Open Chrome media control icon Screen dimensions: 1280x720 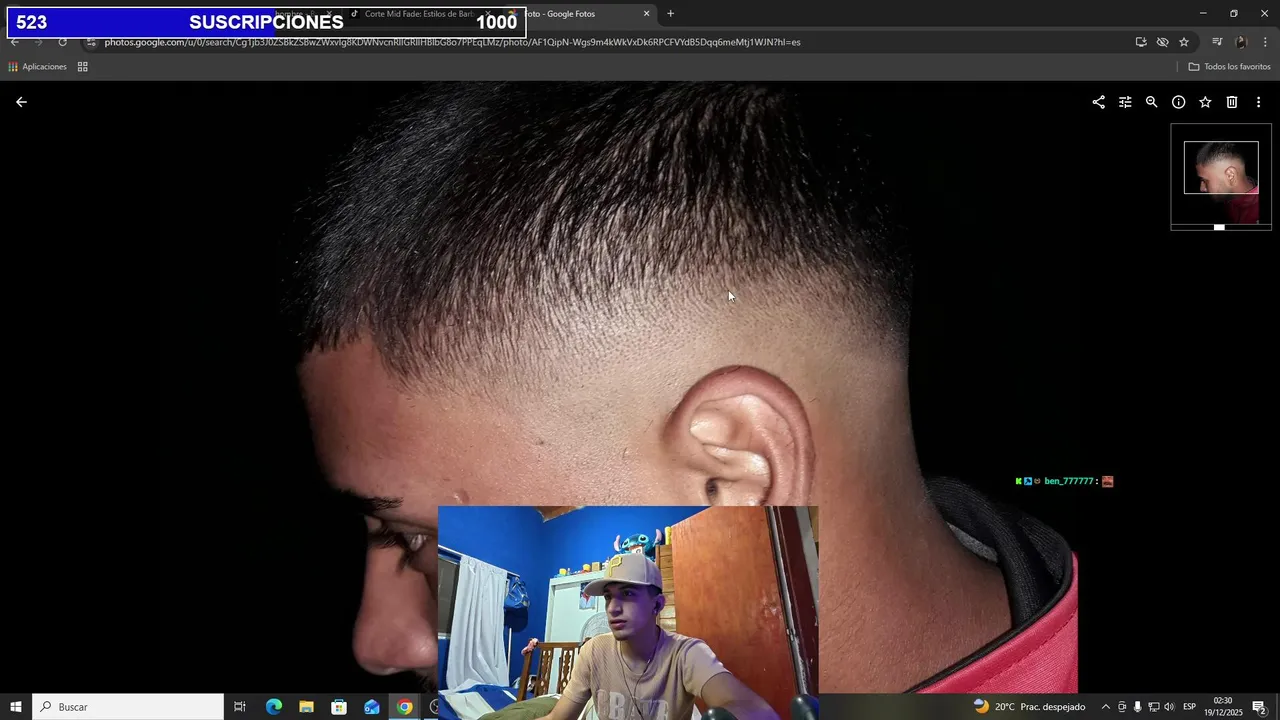coord(1217,42)
